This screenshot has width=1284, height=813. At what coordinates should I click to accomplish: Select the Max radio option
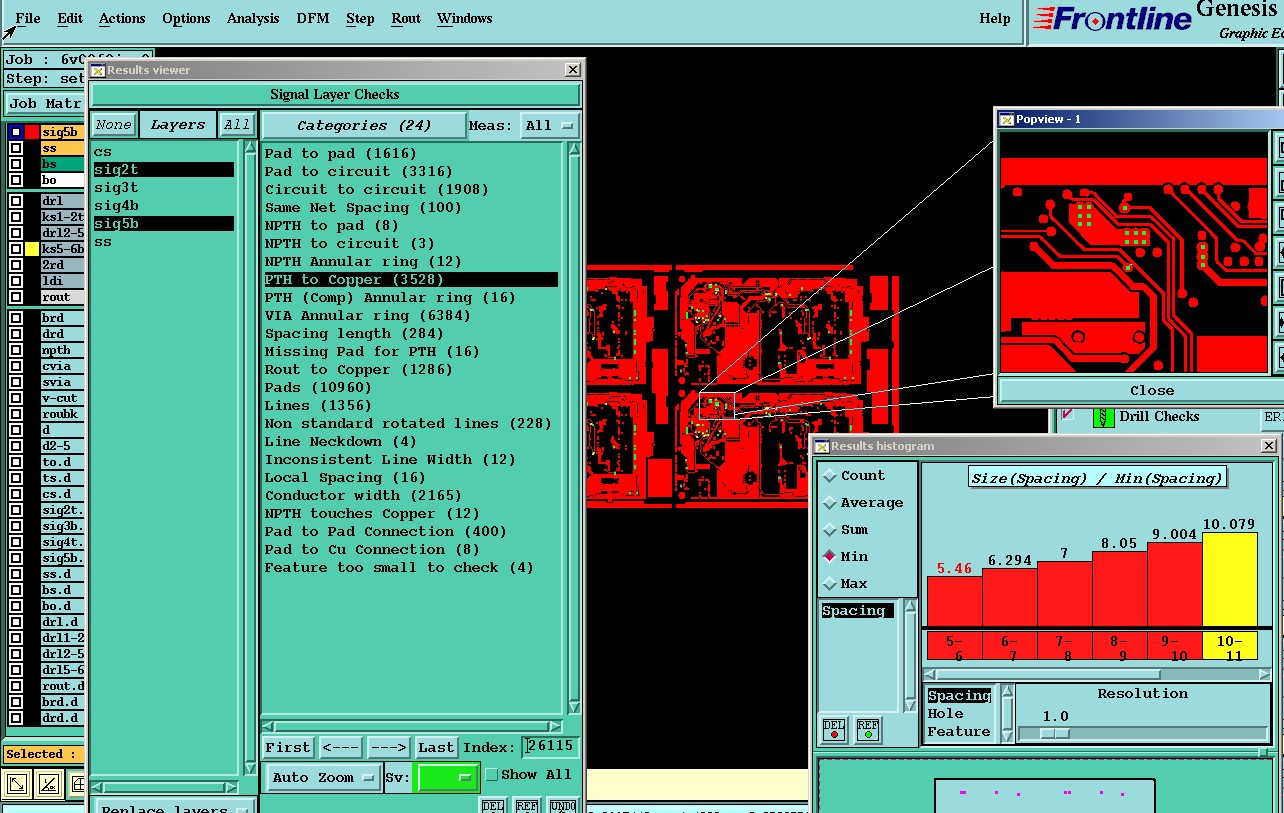point(829,584)
